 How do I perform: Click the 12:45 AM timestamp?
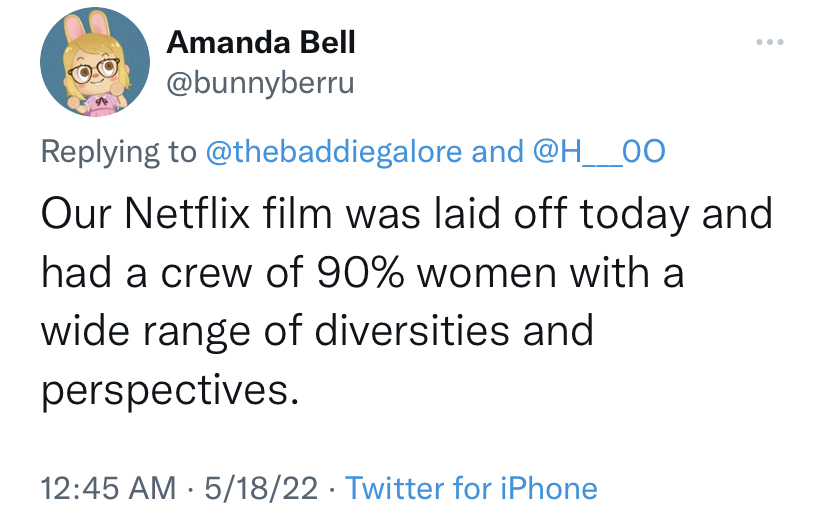tap(108, 488)
